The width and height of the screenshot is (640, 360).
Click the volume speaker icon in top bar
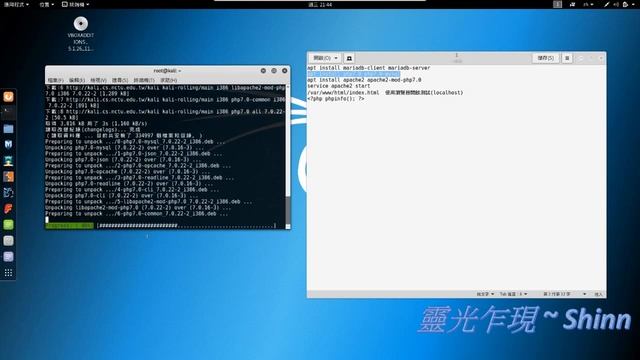click(x=616, y=4)
